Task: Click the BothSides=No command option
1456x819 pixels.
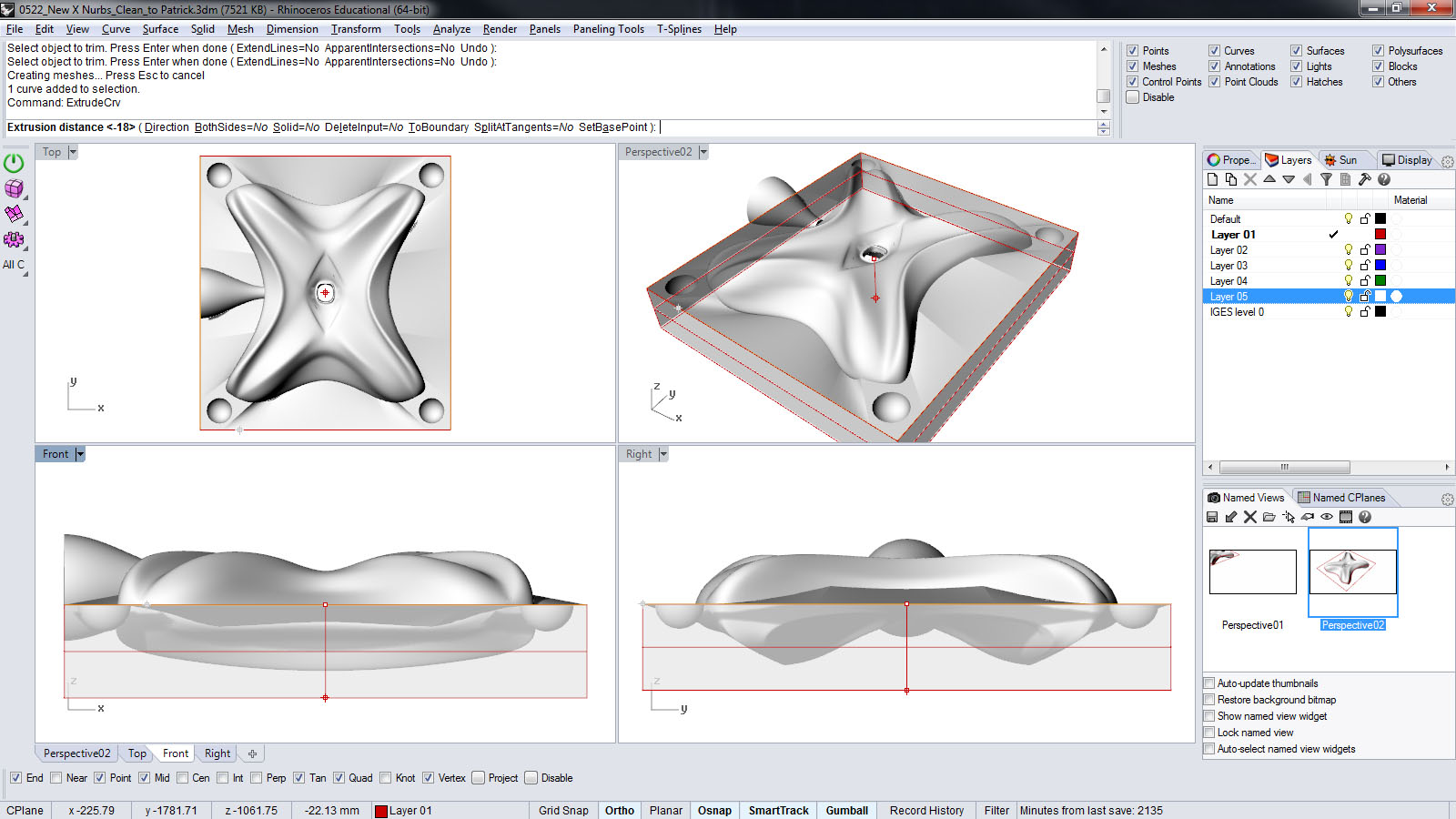Action: 231,127
